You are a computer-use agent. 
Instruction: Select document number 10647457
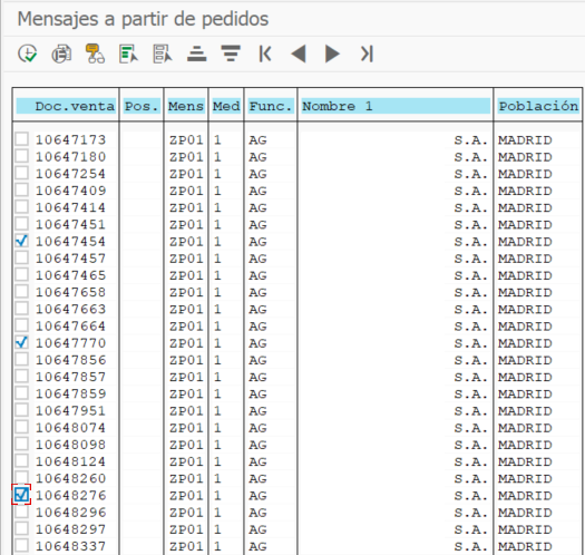[x=71, y=258]
